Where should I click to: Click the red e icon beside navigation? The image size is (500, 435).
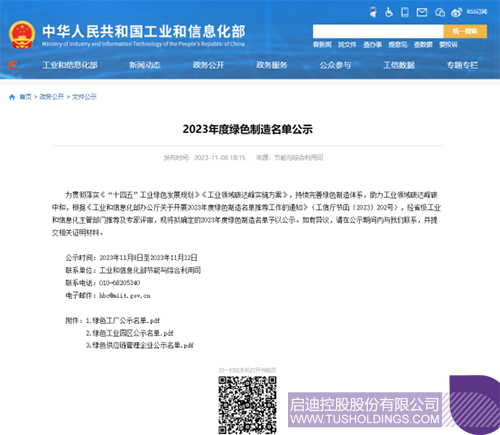coord(13,64)
